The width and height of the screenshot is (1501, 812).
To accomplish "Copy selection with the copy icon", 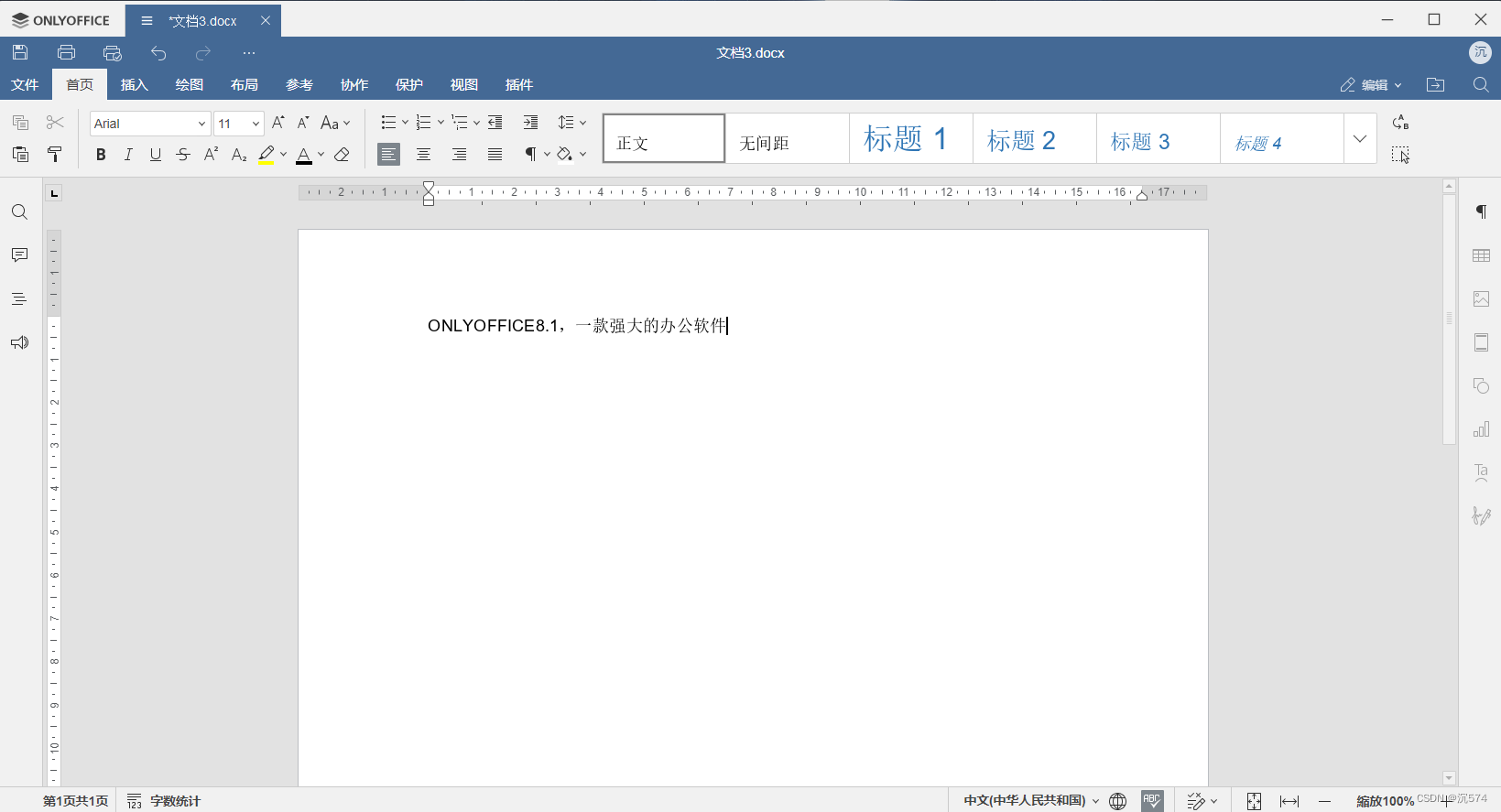I will point(20,122).
